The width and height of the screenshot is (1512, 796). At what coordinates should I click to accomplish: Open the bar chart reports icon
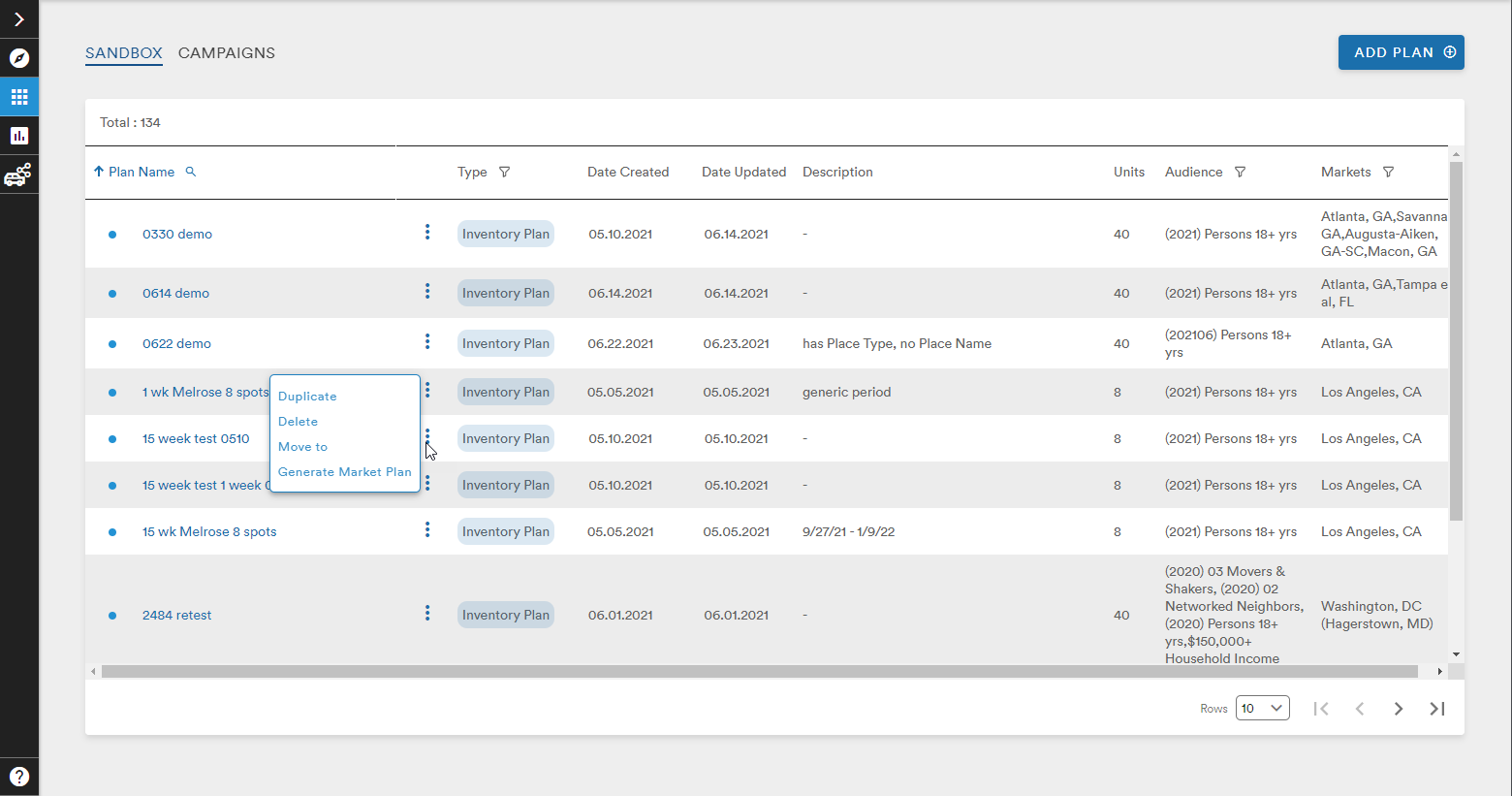pyautogui.click(x=18, y=136)
